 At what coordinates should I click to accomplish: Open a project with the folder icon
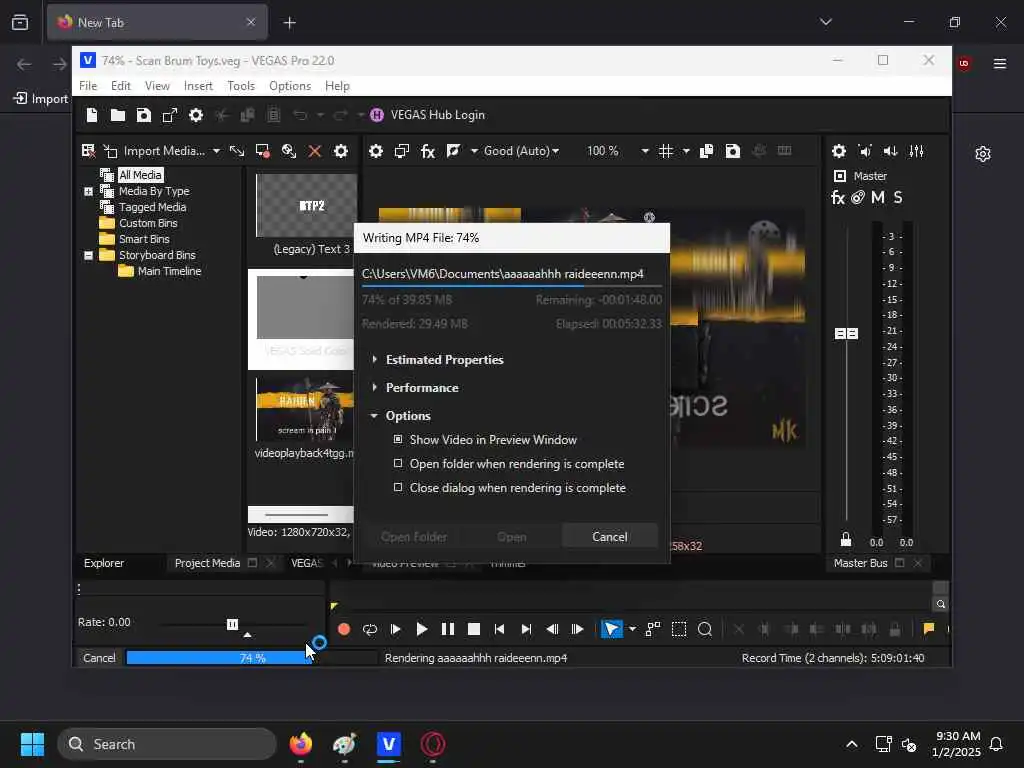pyautogui.click(x=118, y=115)
